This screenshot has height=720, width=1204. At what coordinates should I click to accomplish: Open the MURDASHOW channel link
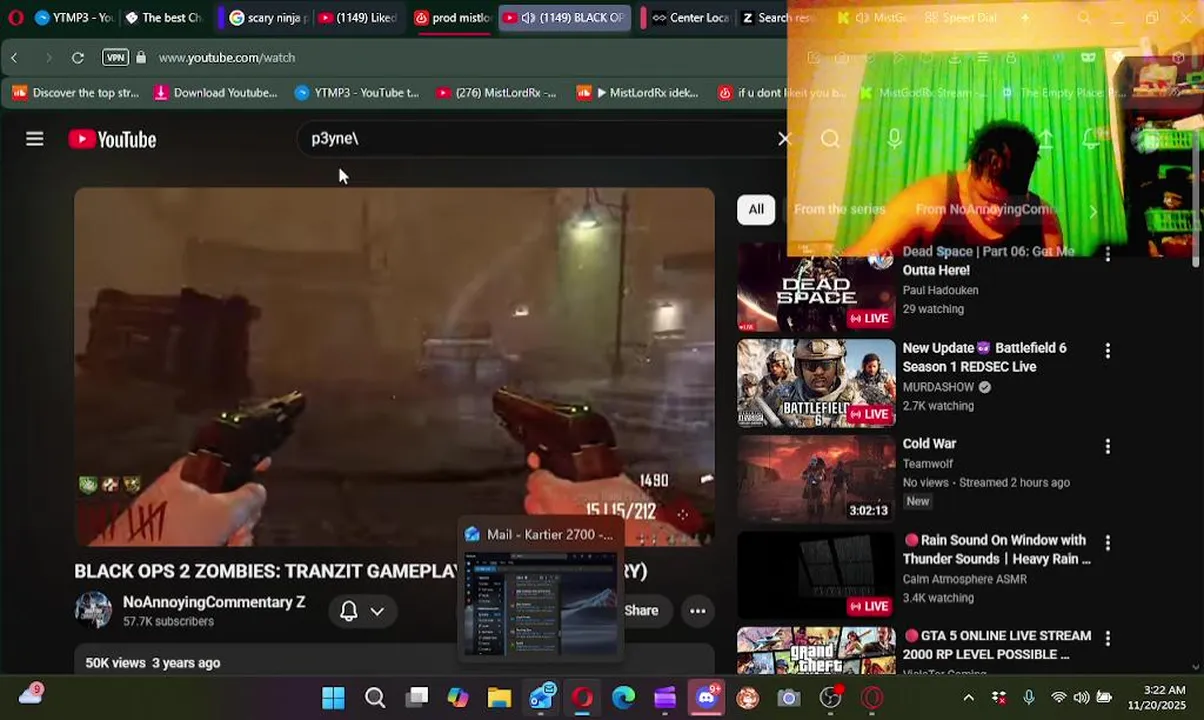(x=938, y=387)
